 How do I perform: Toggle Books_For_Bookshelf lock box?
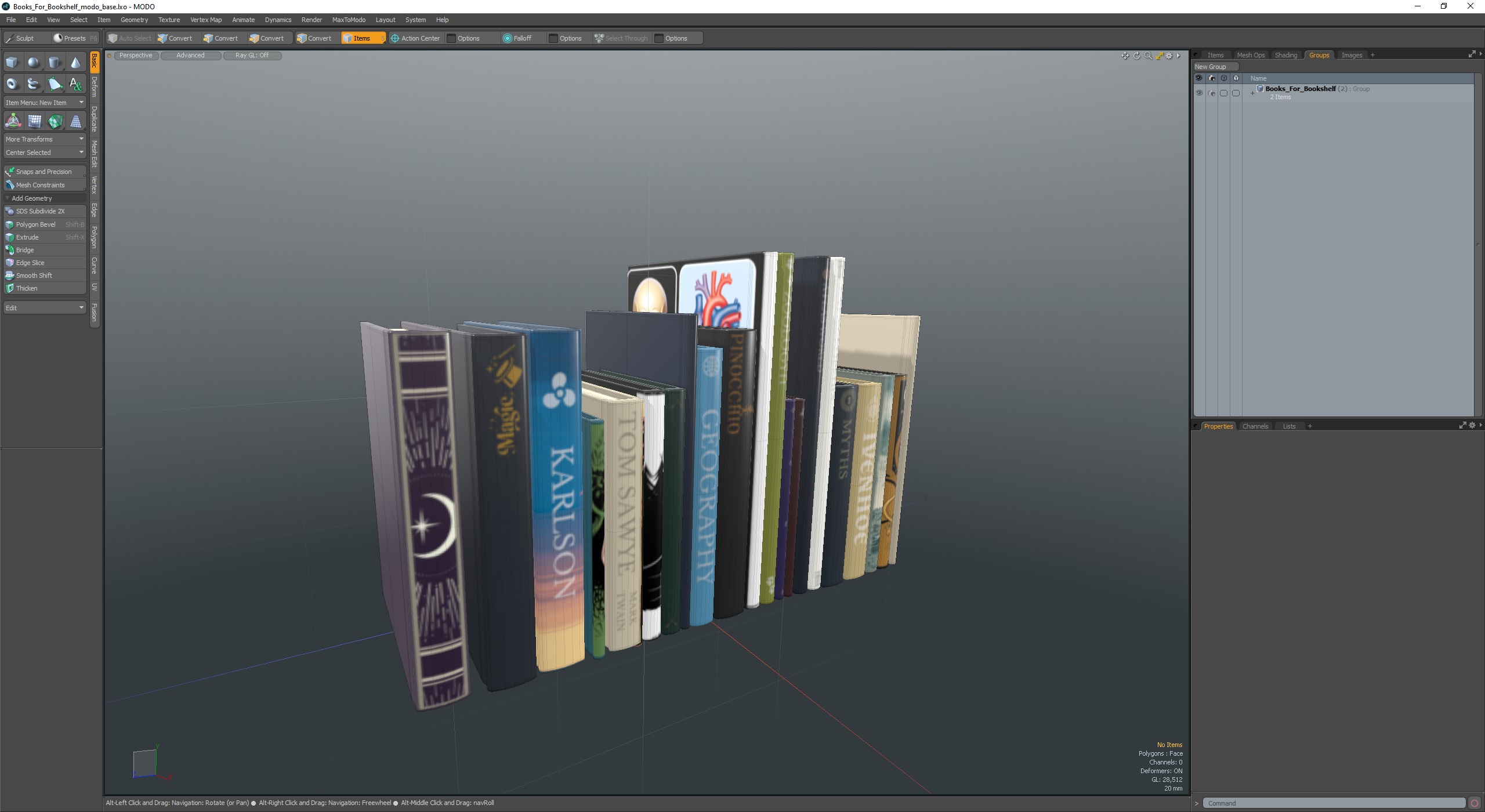(1223, 93)
